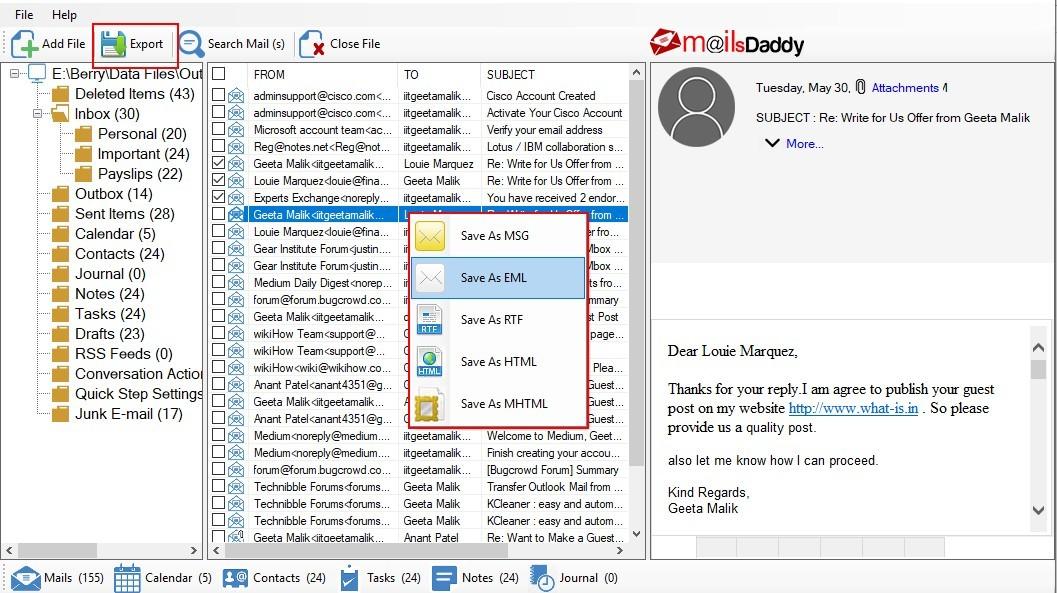Select the Important (24) folder

(x=144, y=154)
